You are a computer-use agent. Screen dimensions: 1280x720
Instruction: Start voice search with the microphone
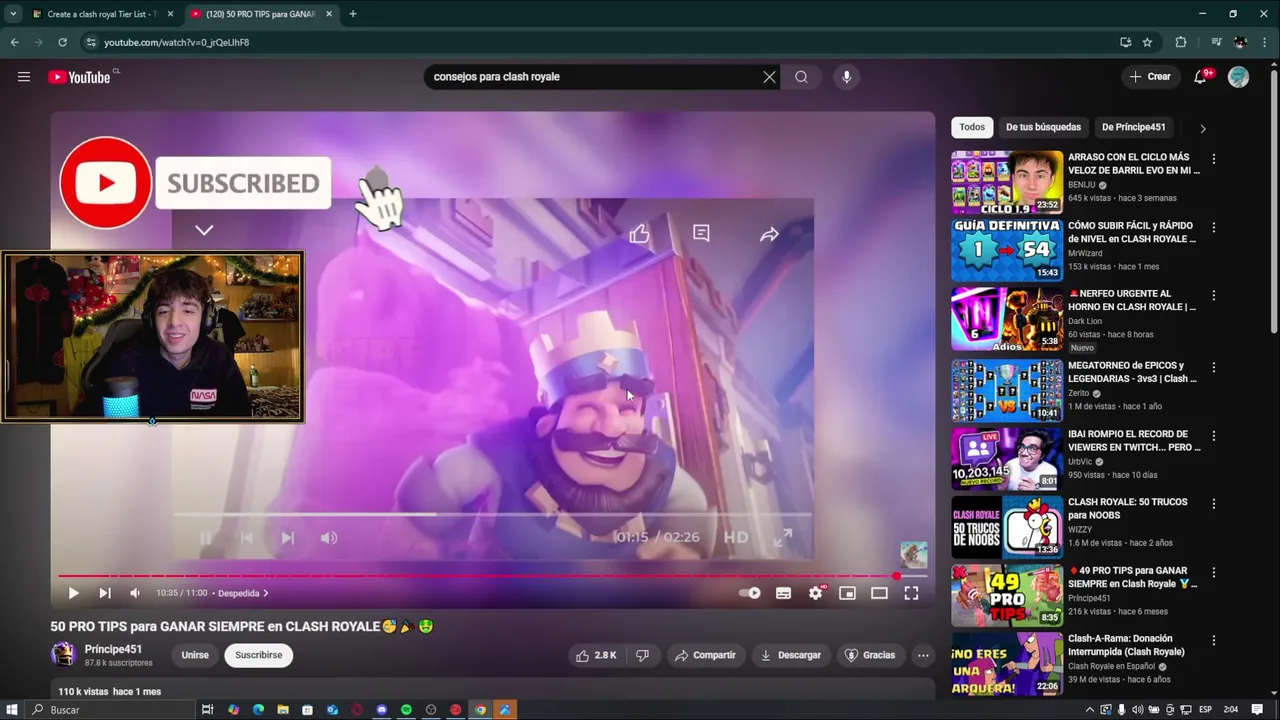(846, 77)
